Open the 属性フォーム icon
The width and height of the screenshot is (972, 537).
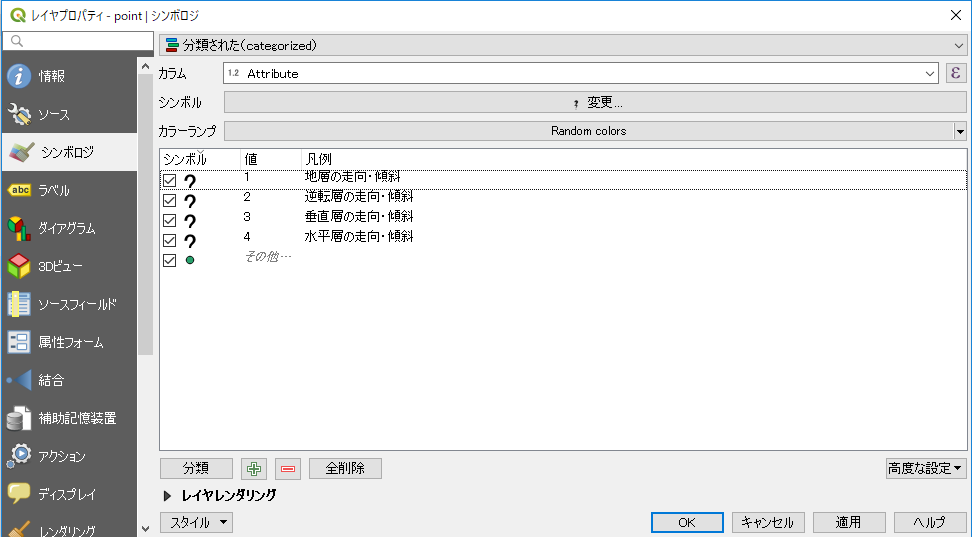pyautogui.click(x=19, y=342)
